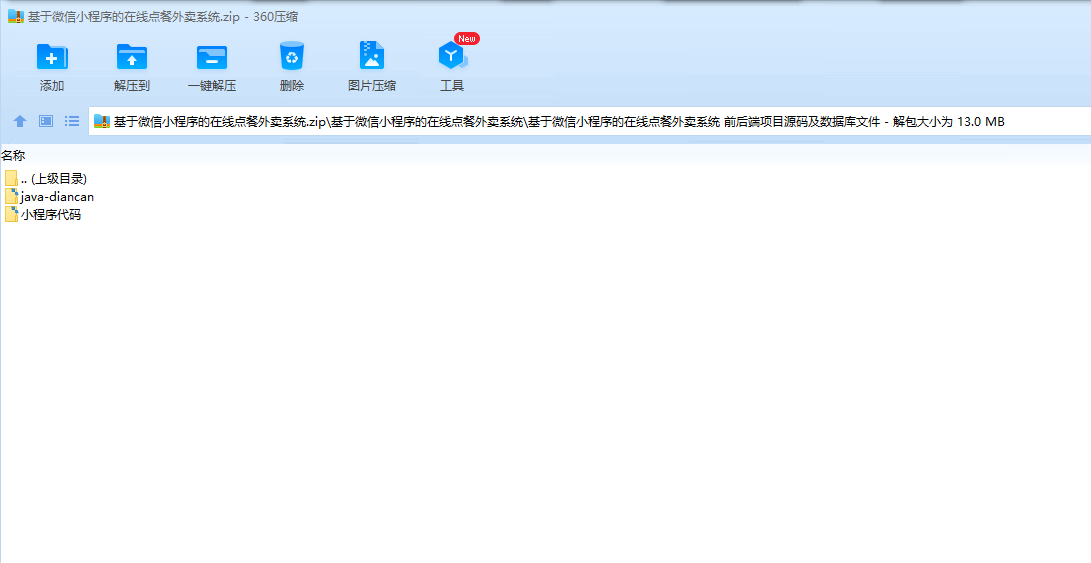
Task: Click the parent directory folder icon
Action: (11, 179)
